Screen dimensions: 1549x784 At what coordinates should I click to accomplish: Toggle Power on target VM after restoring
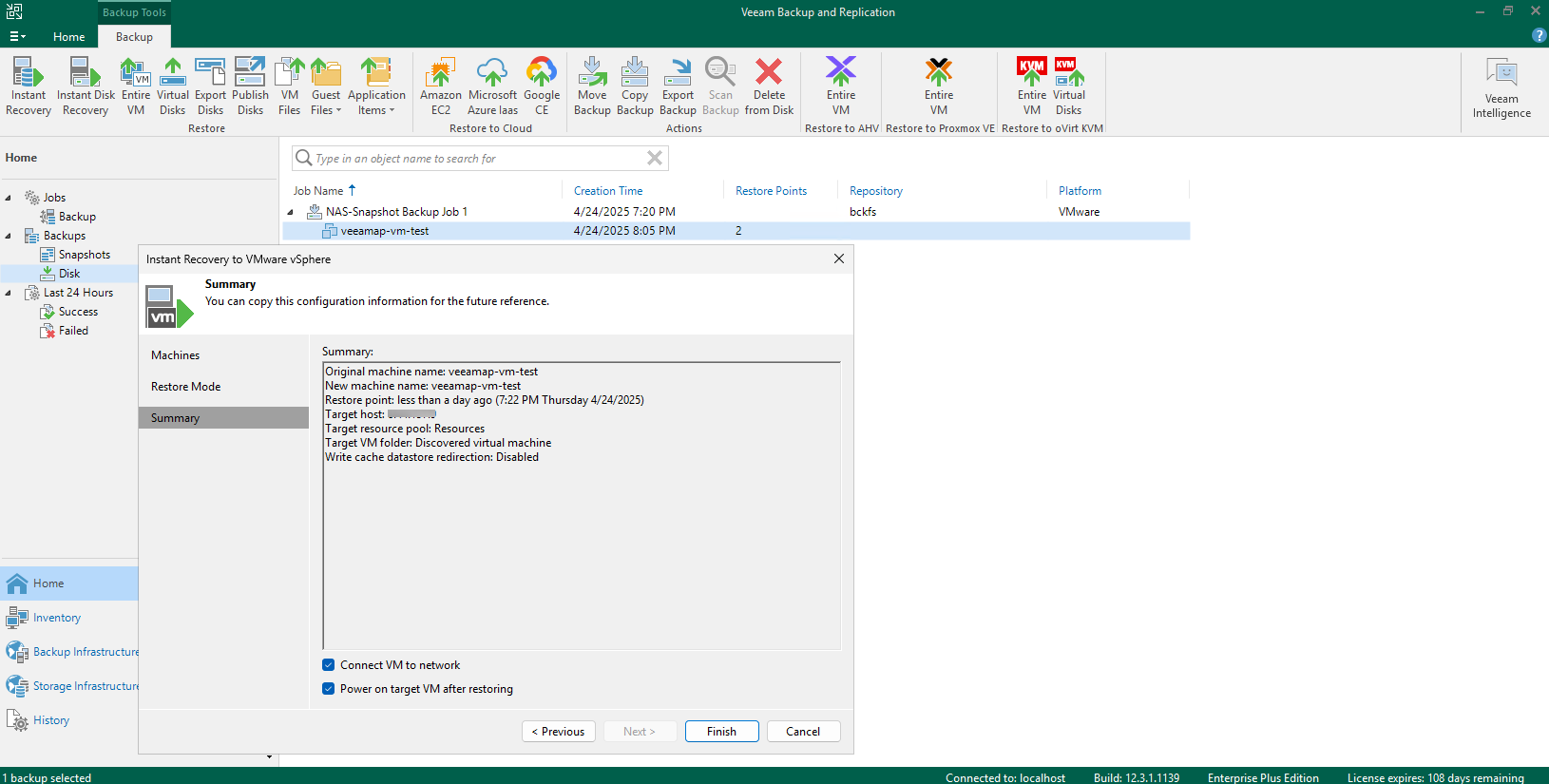tap(328, 689)
